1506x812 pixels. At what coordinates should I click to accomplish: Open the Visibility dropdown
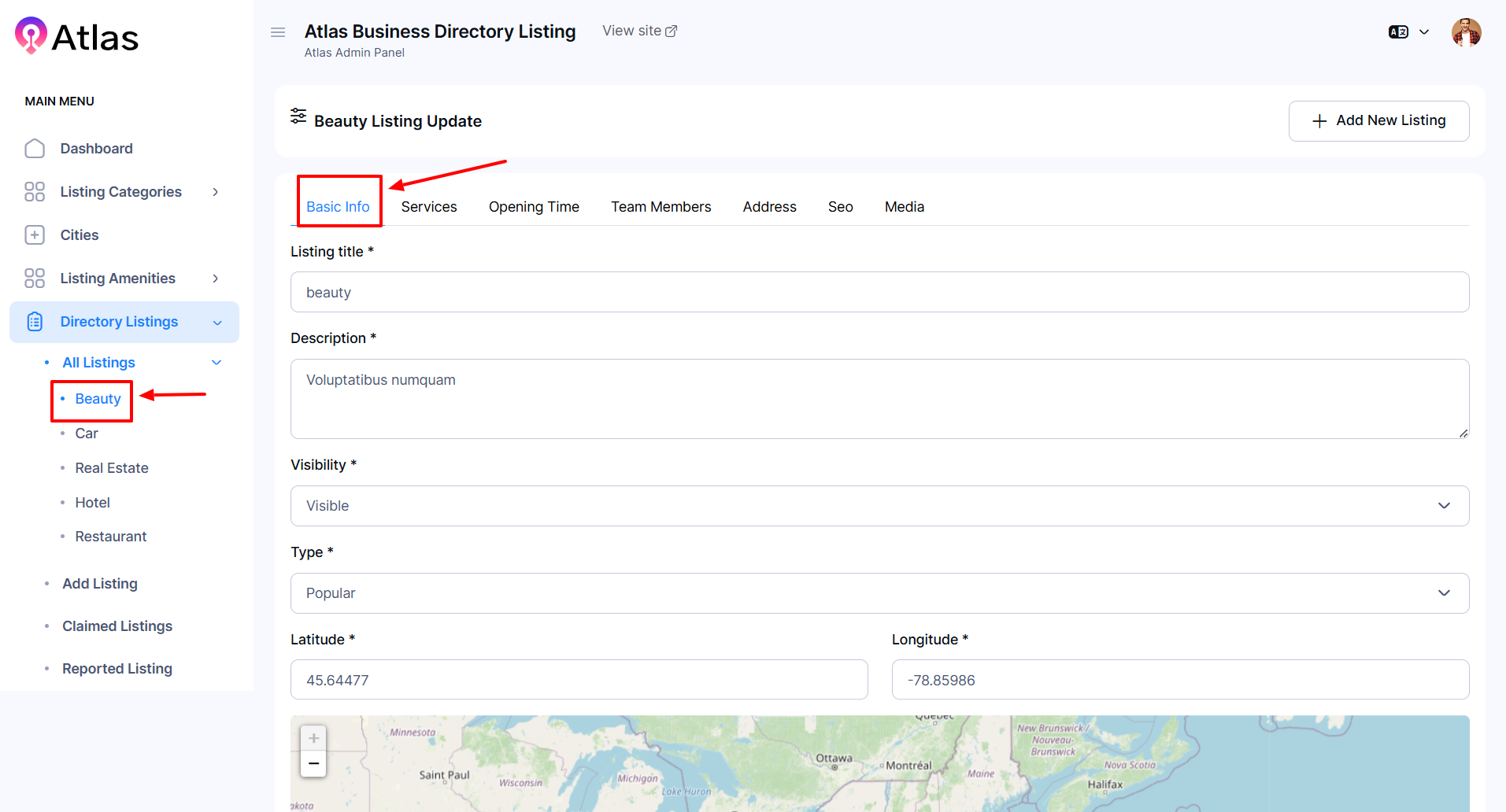click(879, 506)
